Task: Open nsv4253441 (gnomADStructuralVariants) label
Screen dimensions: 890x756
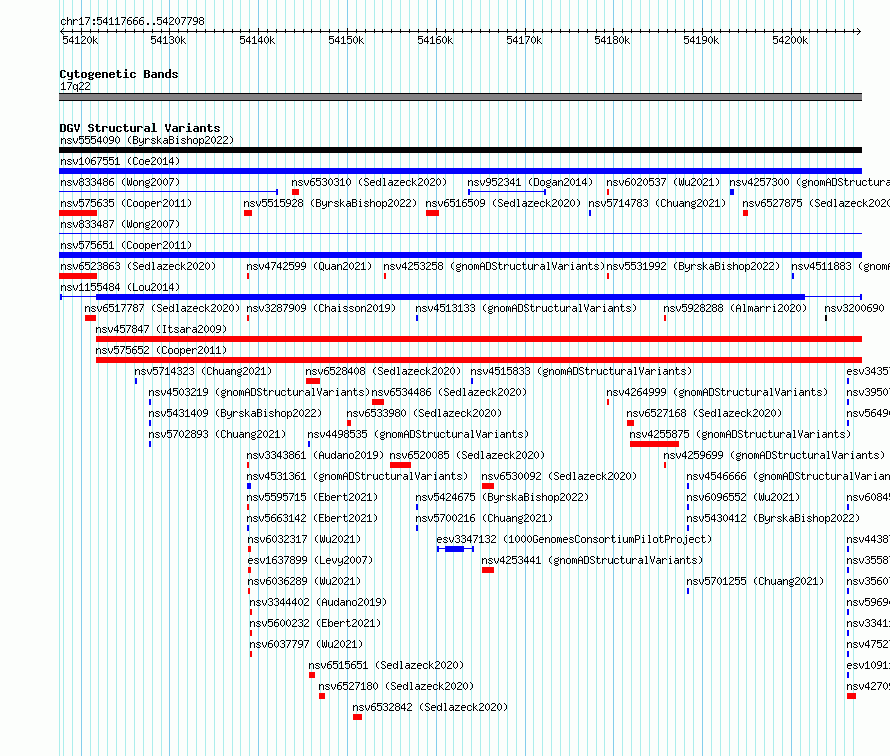Action: click(592, 560)
